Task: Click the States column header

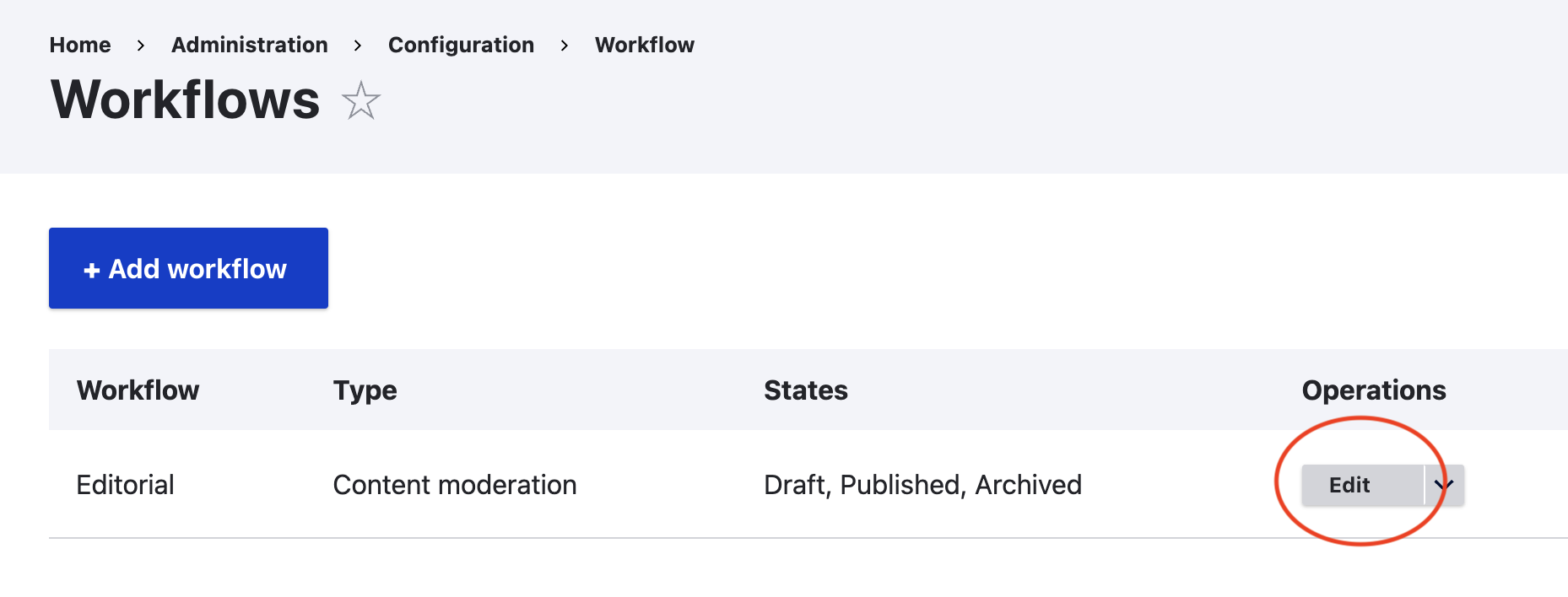Action: pos(805,390)
